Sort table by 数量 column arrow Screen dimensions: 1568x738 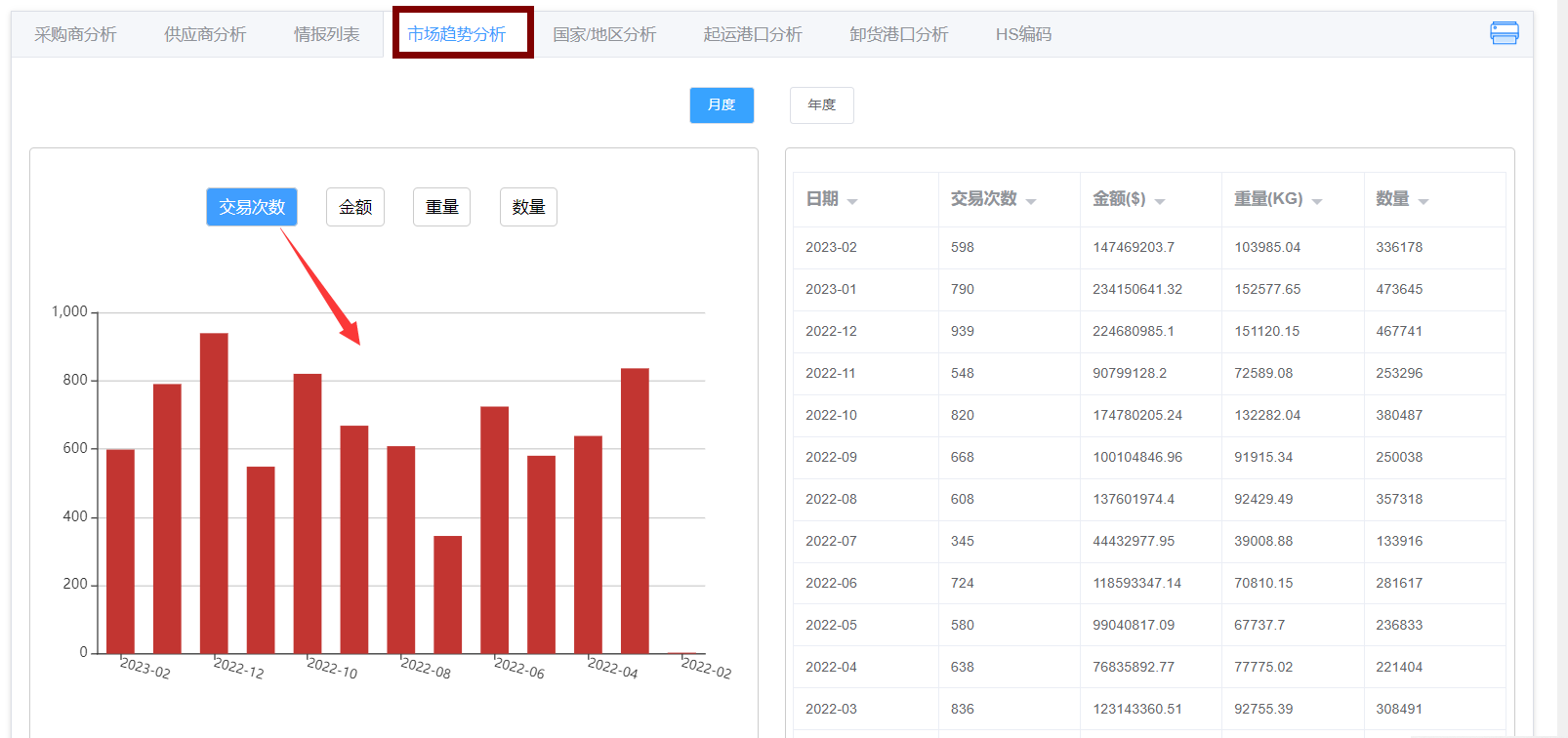[x=1424, y=201]
